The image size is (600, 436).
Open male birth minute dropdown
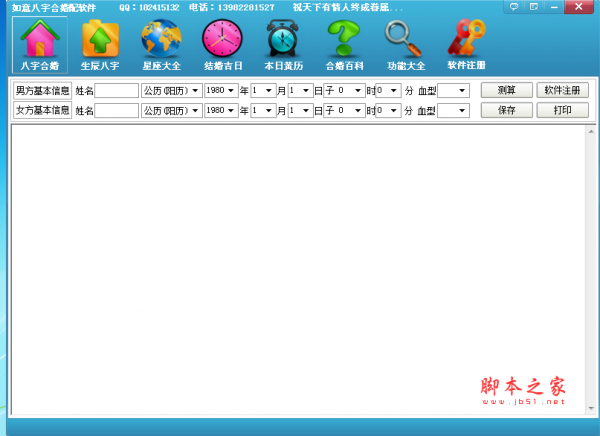tap(388, 91)
